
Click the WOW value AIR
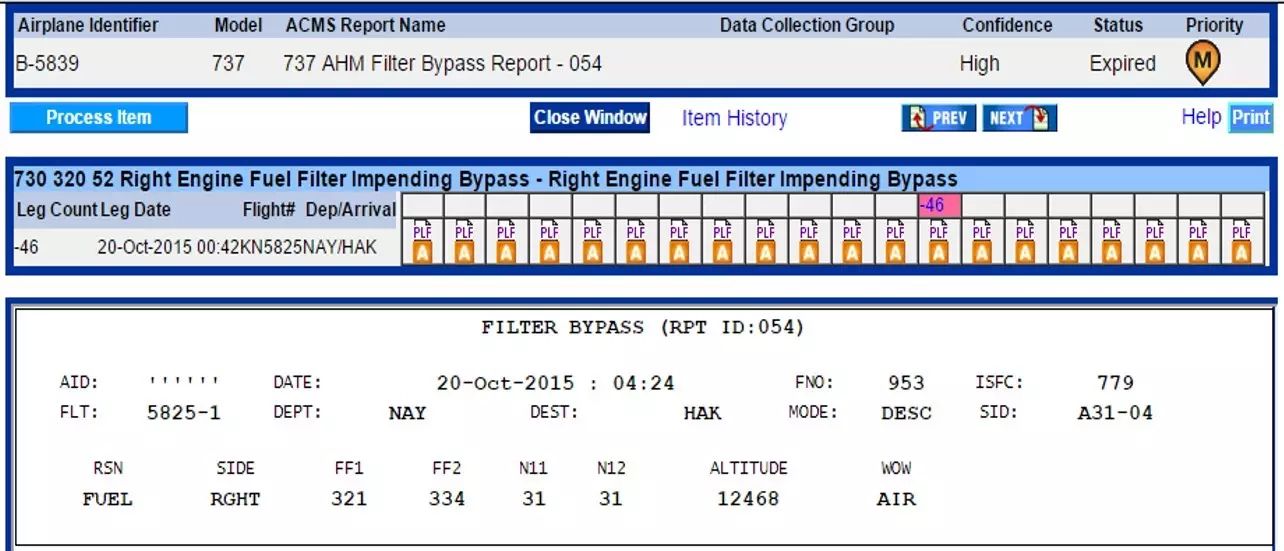click(x=896, y=499)
